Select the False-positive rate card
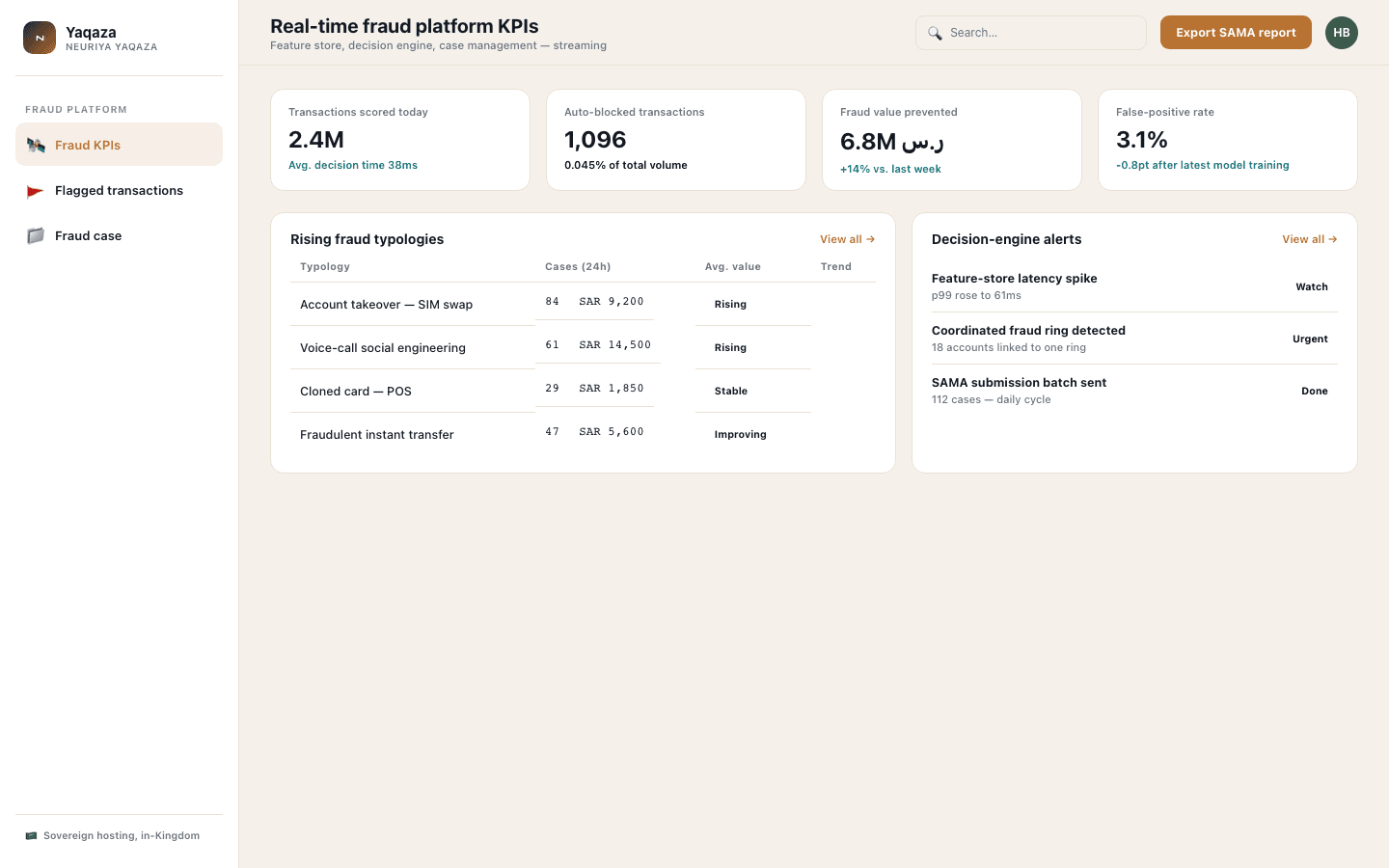 pyautogui.click(x=1228, y=140)
